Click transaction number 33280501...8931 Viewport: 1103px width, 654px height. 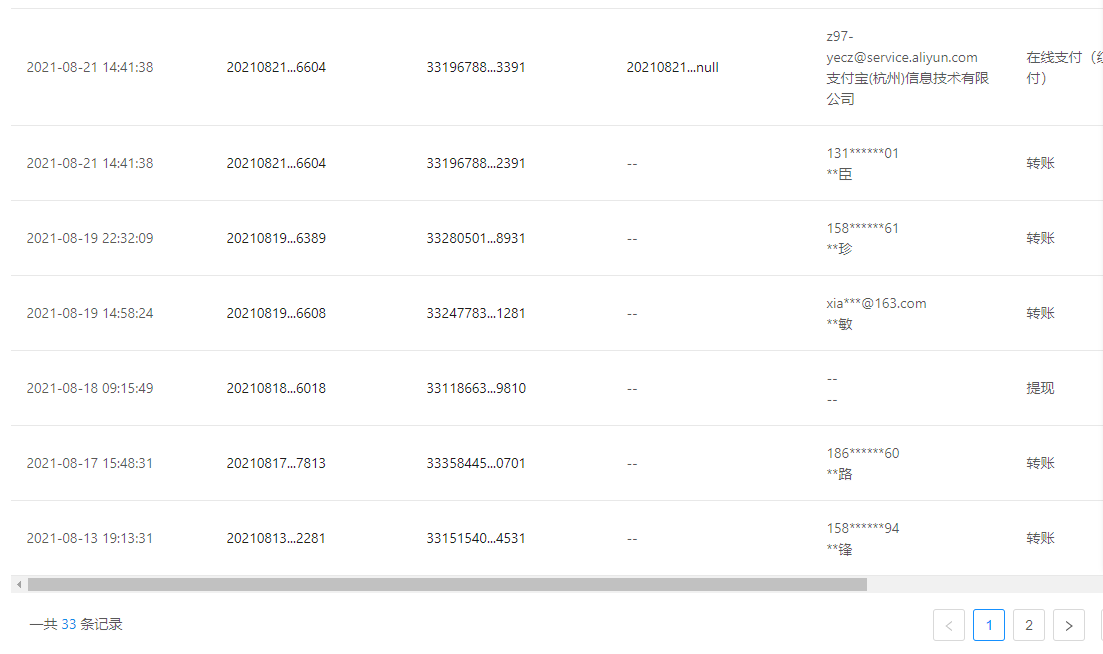point(476,238)
